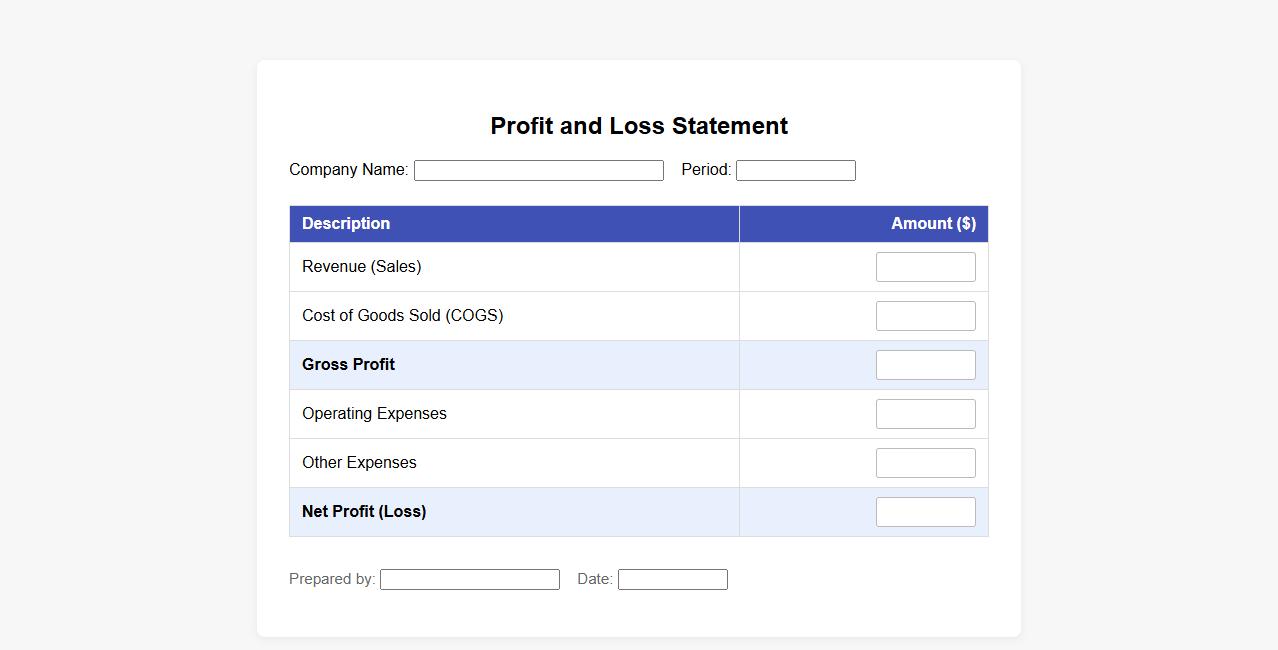Select the Date input at the bottom
This screenshot has height=650, width=1278.
[x=672, y=580]
